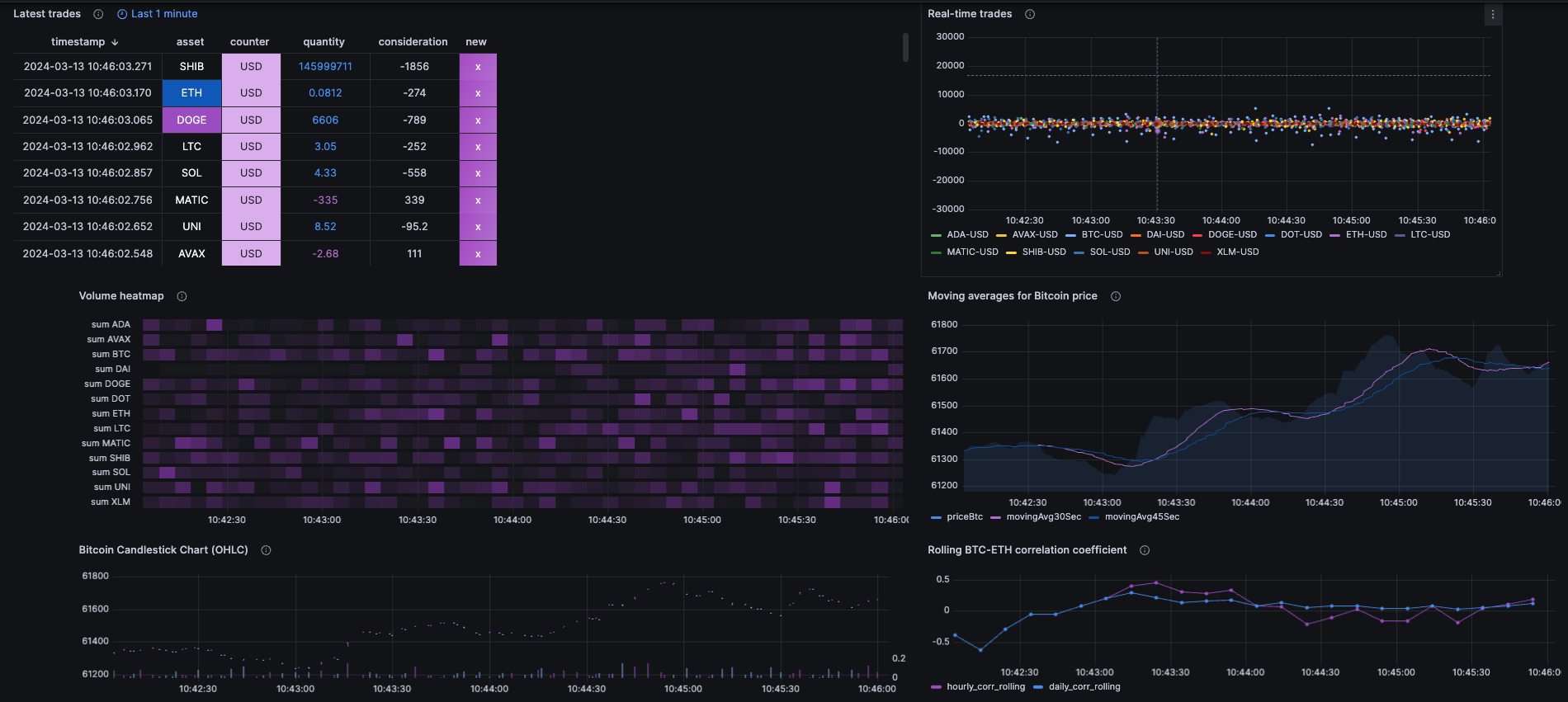Viewport: 1568px width, 702px height.
Task: Click the priceBtc legend color swatch
Action: coord(936,518)
